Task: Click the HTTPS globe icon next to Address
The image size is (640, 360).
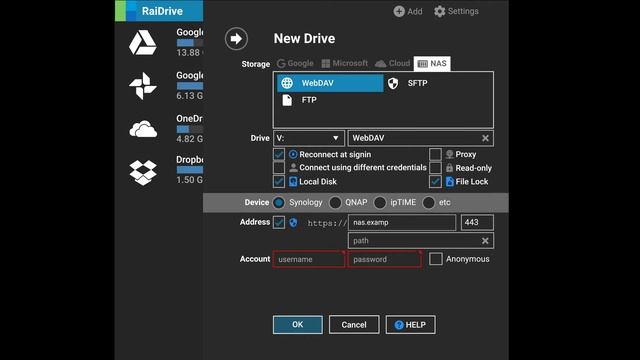Action: [293, 222]
